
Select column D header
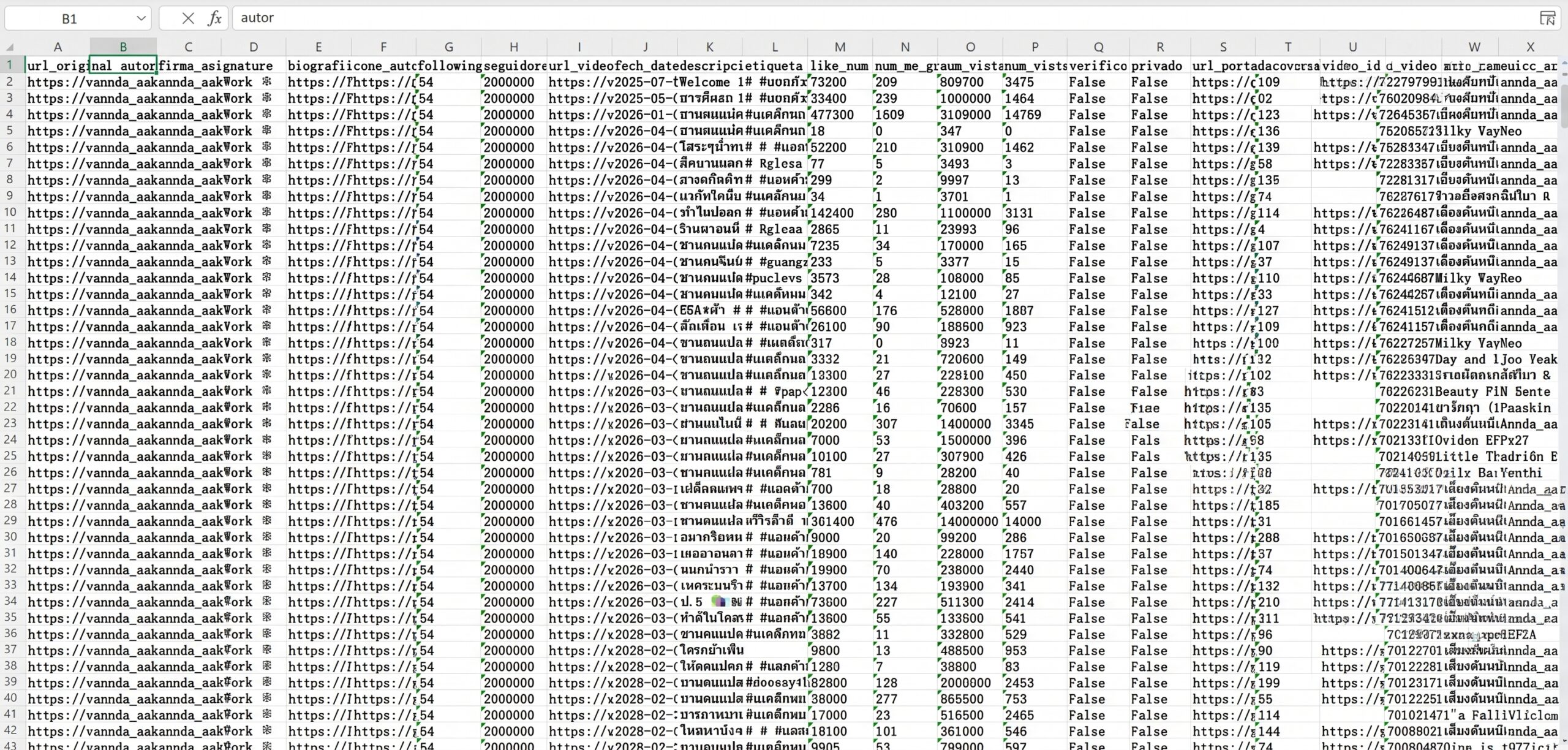click(254, 47)
